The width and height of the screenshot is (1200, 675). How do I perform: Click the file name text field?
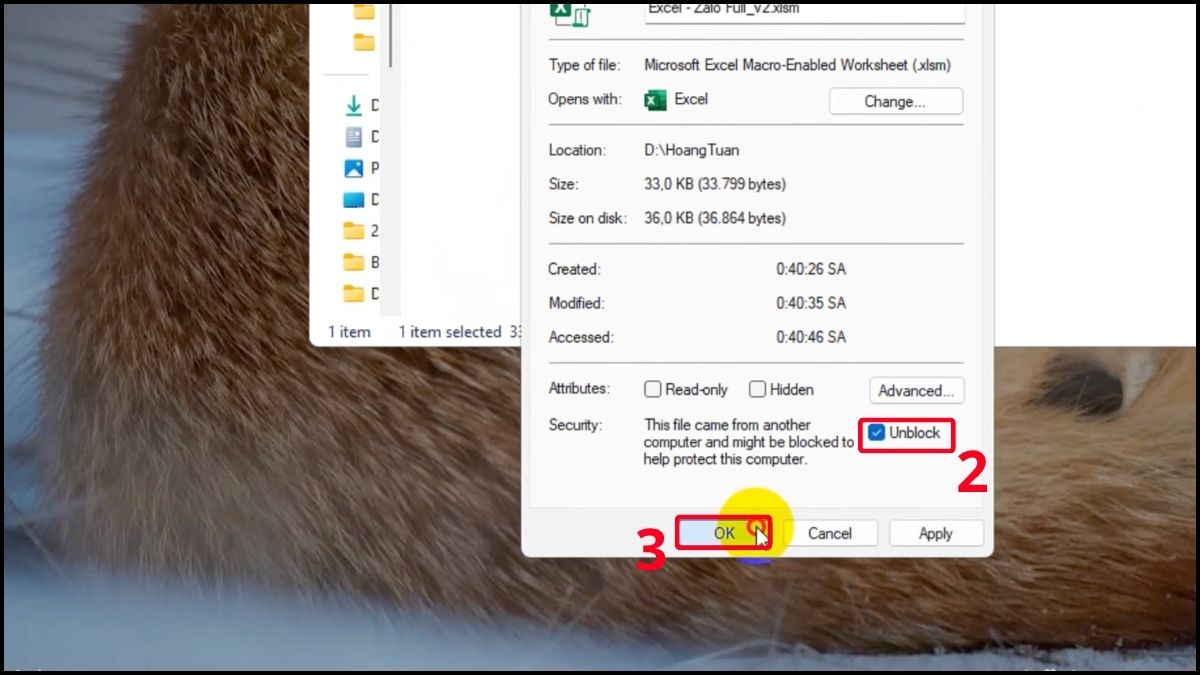click(805, 11)
